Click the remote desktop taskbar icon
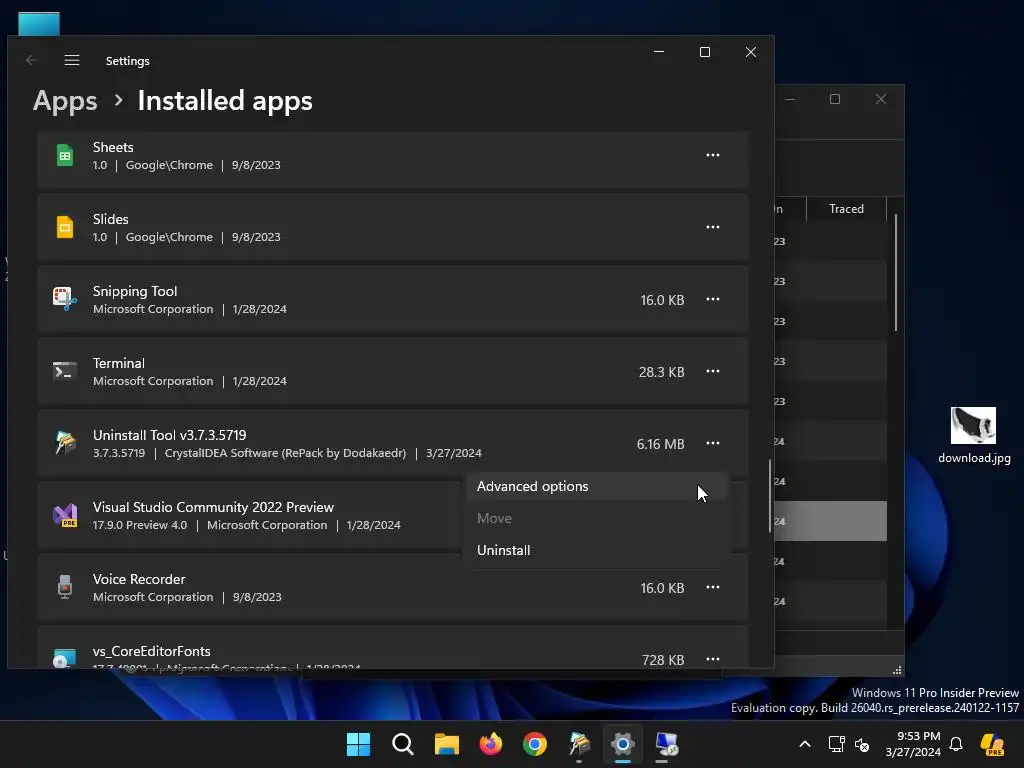 coord(667,744)
